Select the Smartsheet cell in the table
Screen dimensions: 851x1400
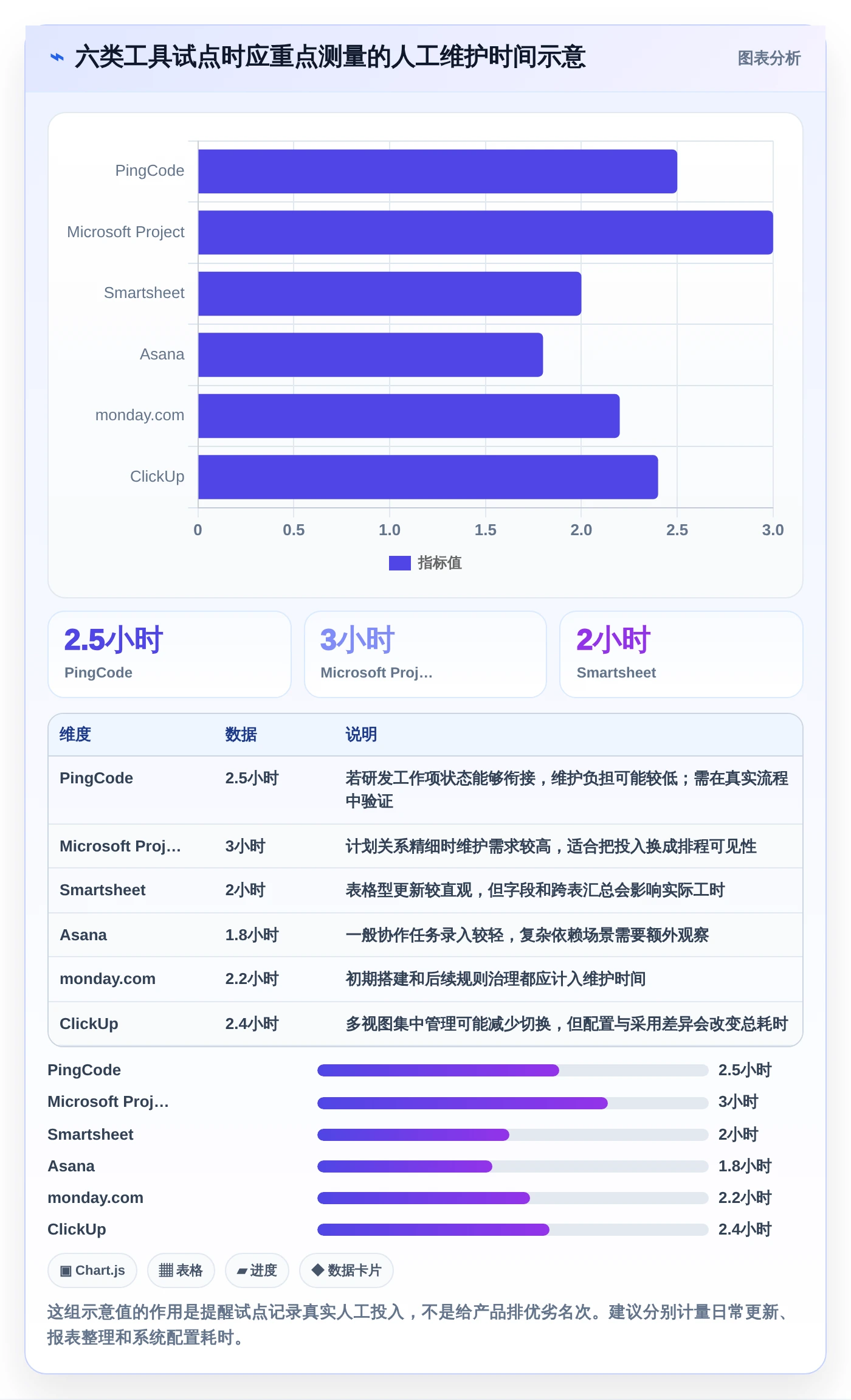coord(103,890)
